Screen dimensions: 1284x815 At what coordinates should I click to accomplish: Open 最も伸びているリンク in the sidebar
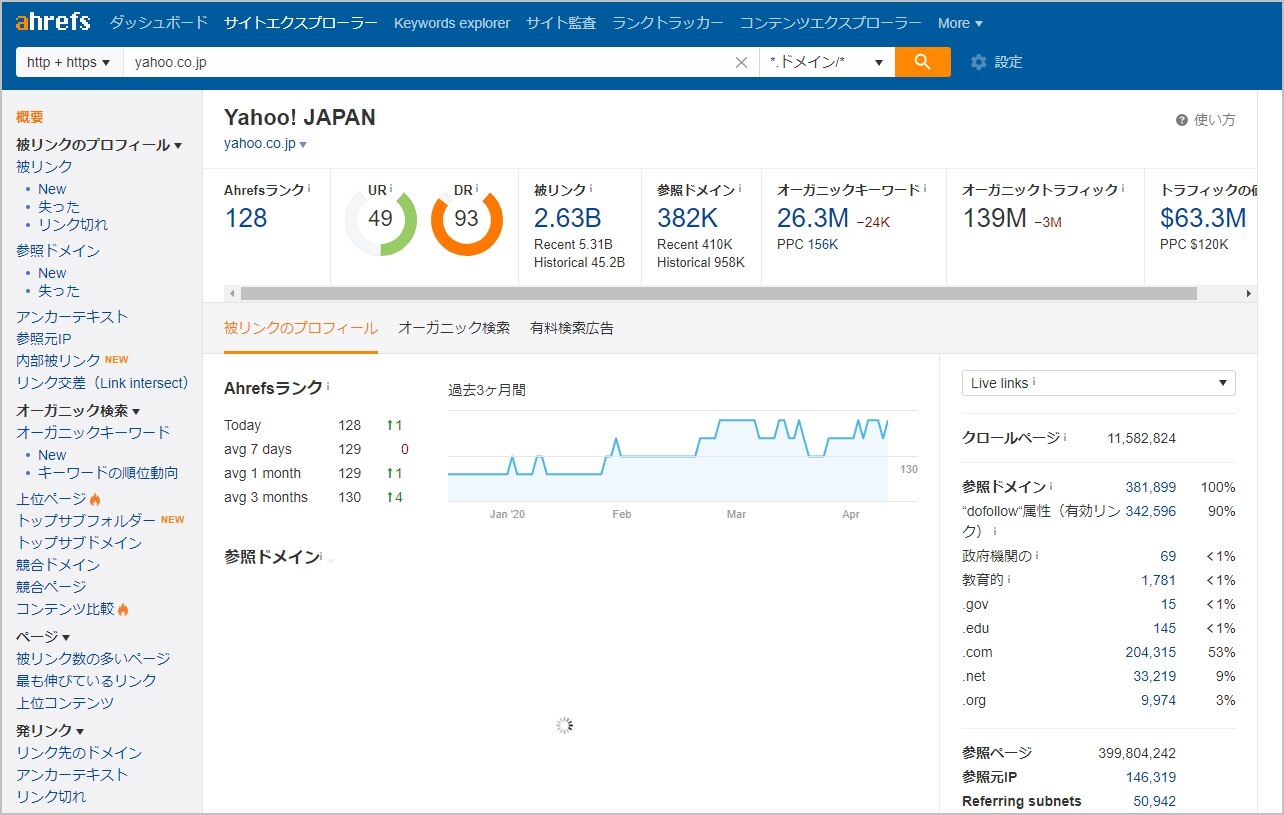[x=86, y=681]
